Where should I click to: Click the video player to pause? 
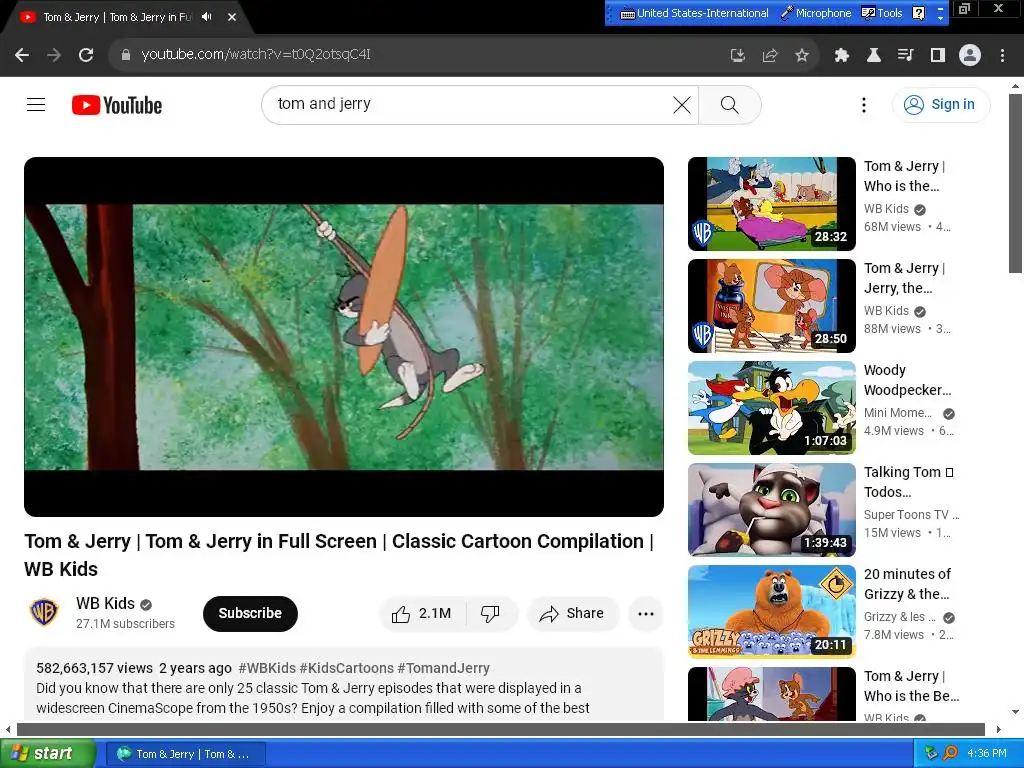[344, 337]
